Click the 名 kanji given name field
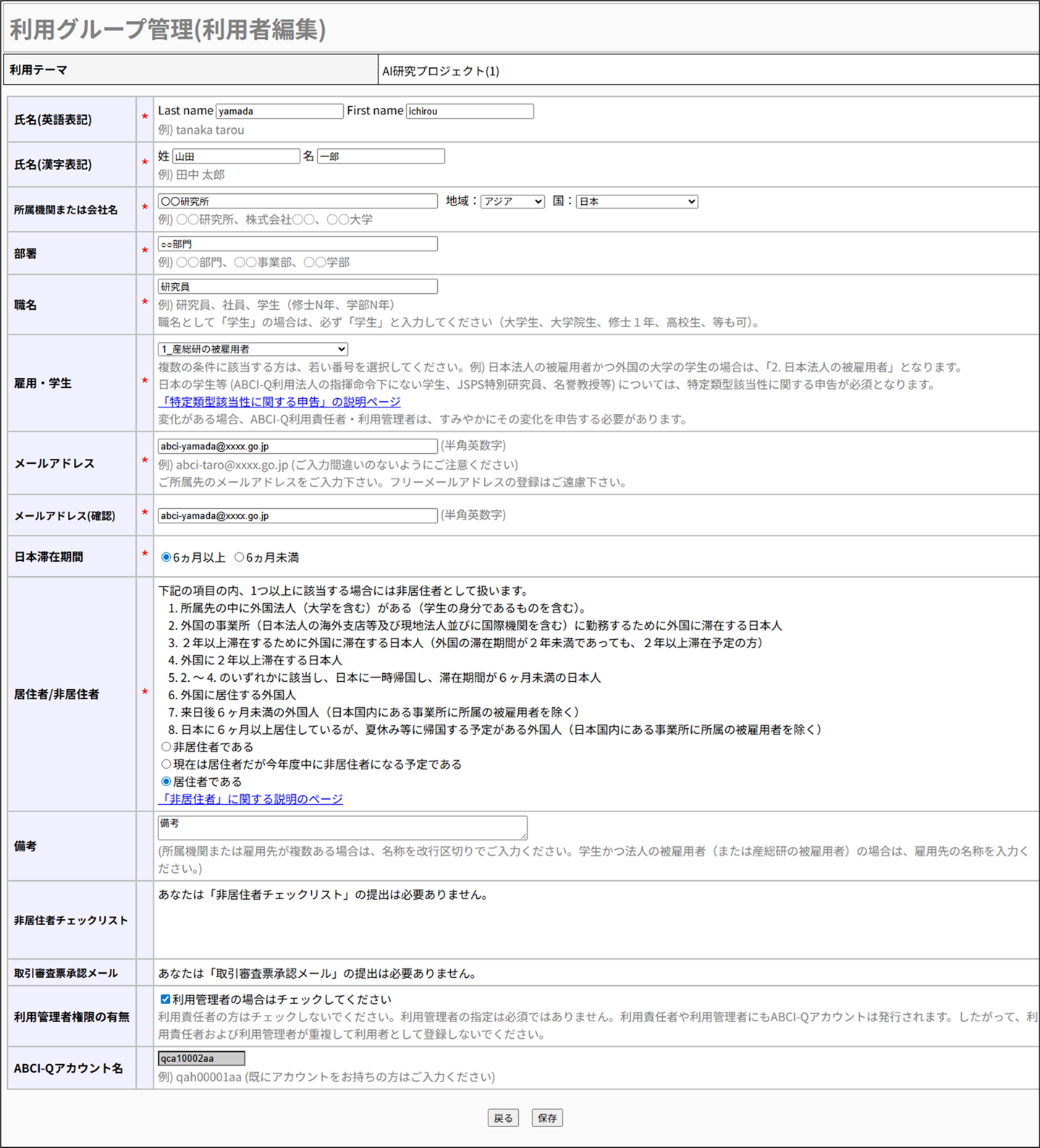The image size is (1040, 1148). click(x=381, y=156)
